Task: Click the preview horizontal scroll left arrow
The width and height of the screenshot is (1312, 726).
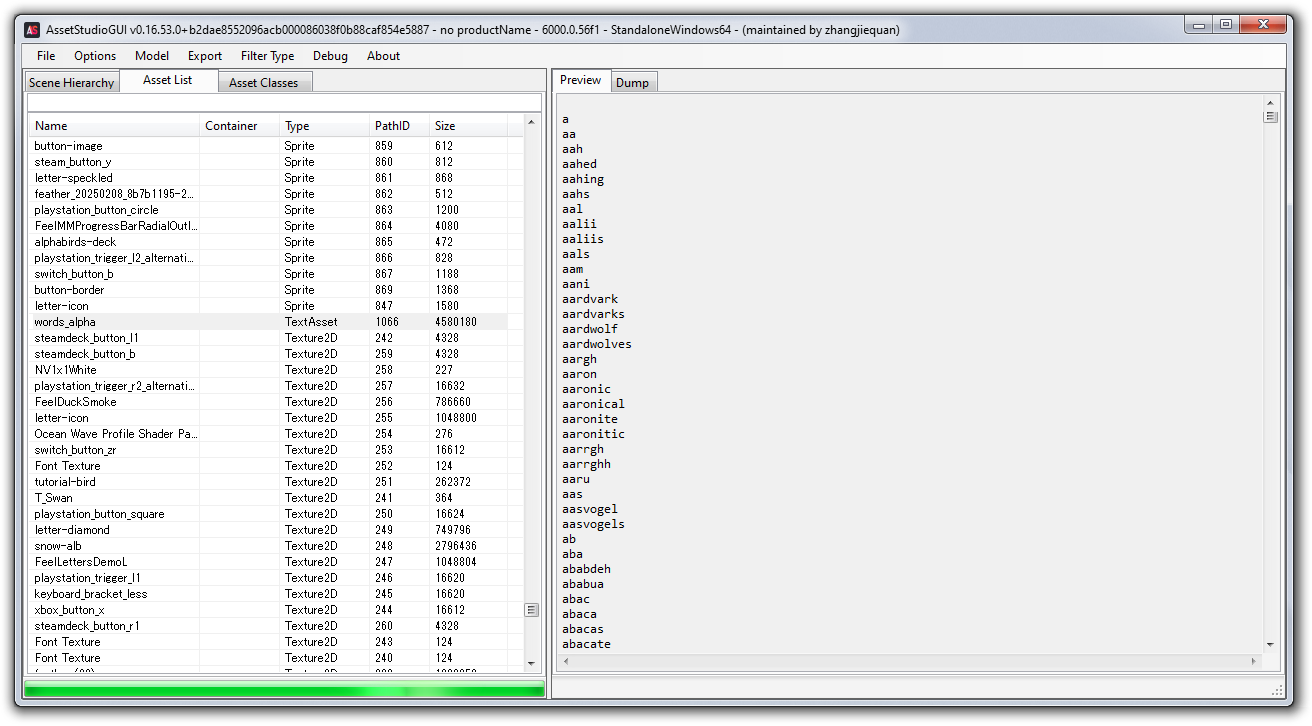Action: tap(564, 661)
